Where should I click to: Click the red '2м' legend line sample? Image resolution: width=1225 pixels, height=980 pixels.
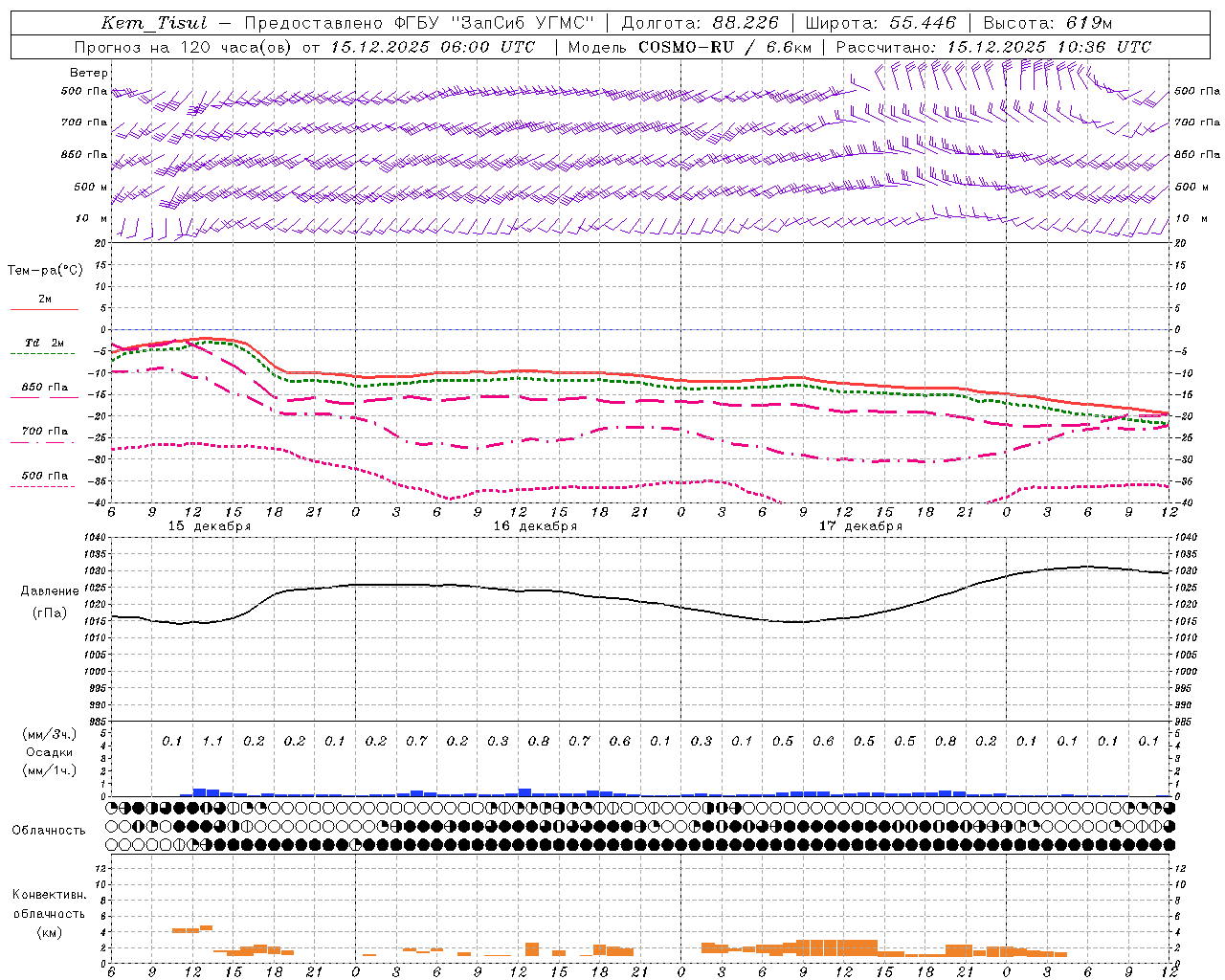[44, 310]
